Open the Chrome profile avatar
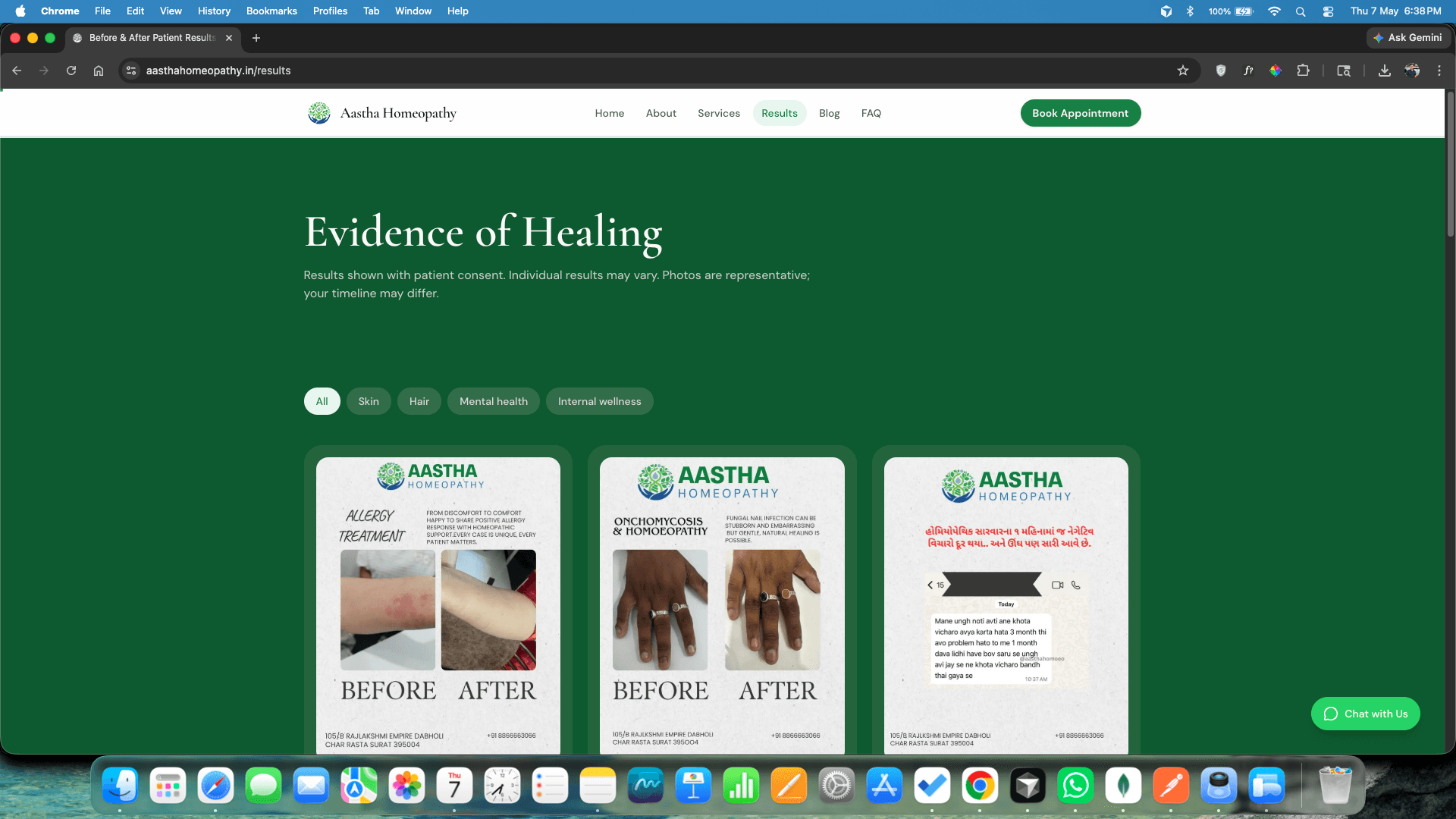1456x819 pixels. click(x=1412, y=71)
